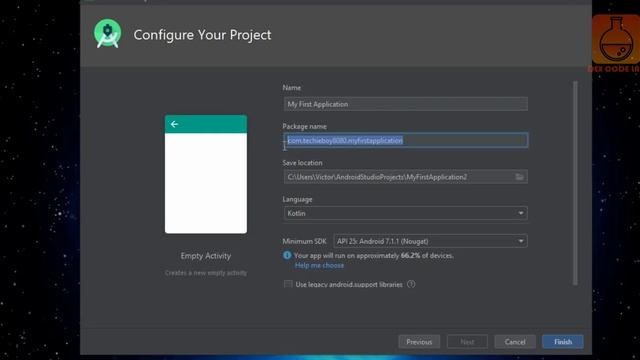Enable Use legacy android.support libraries checkbox

pyautogui.click(x=288, y=284)
